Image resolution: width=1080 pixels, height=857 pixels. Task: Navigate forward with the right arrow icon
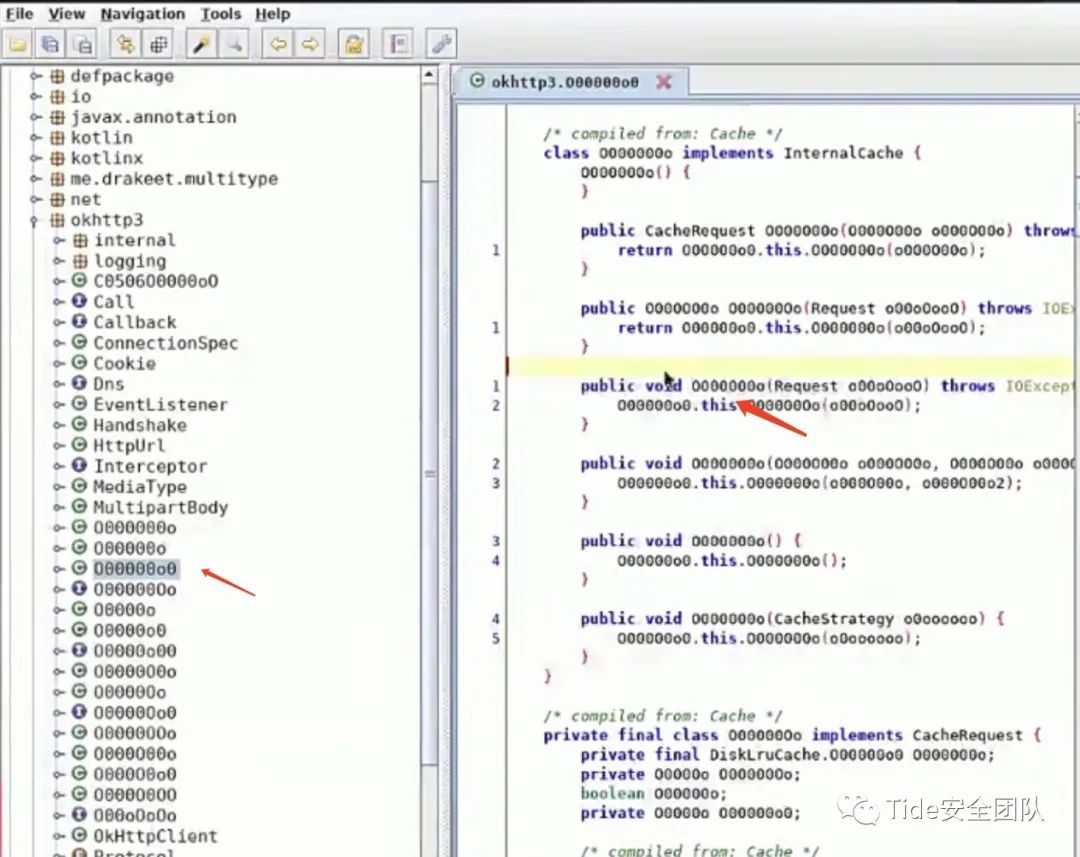point(310,44)
